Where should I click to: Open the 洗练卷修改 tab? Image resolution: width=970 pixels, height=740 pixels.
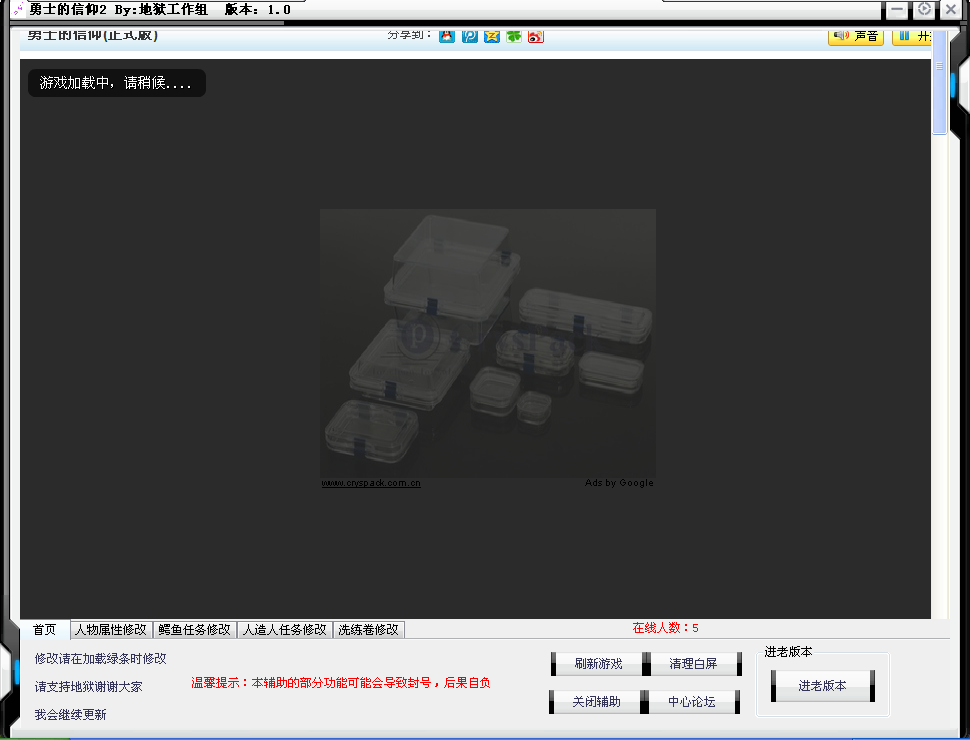click(x=369, y=630)
